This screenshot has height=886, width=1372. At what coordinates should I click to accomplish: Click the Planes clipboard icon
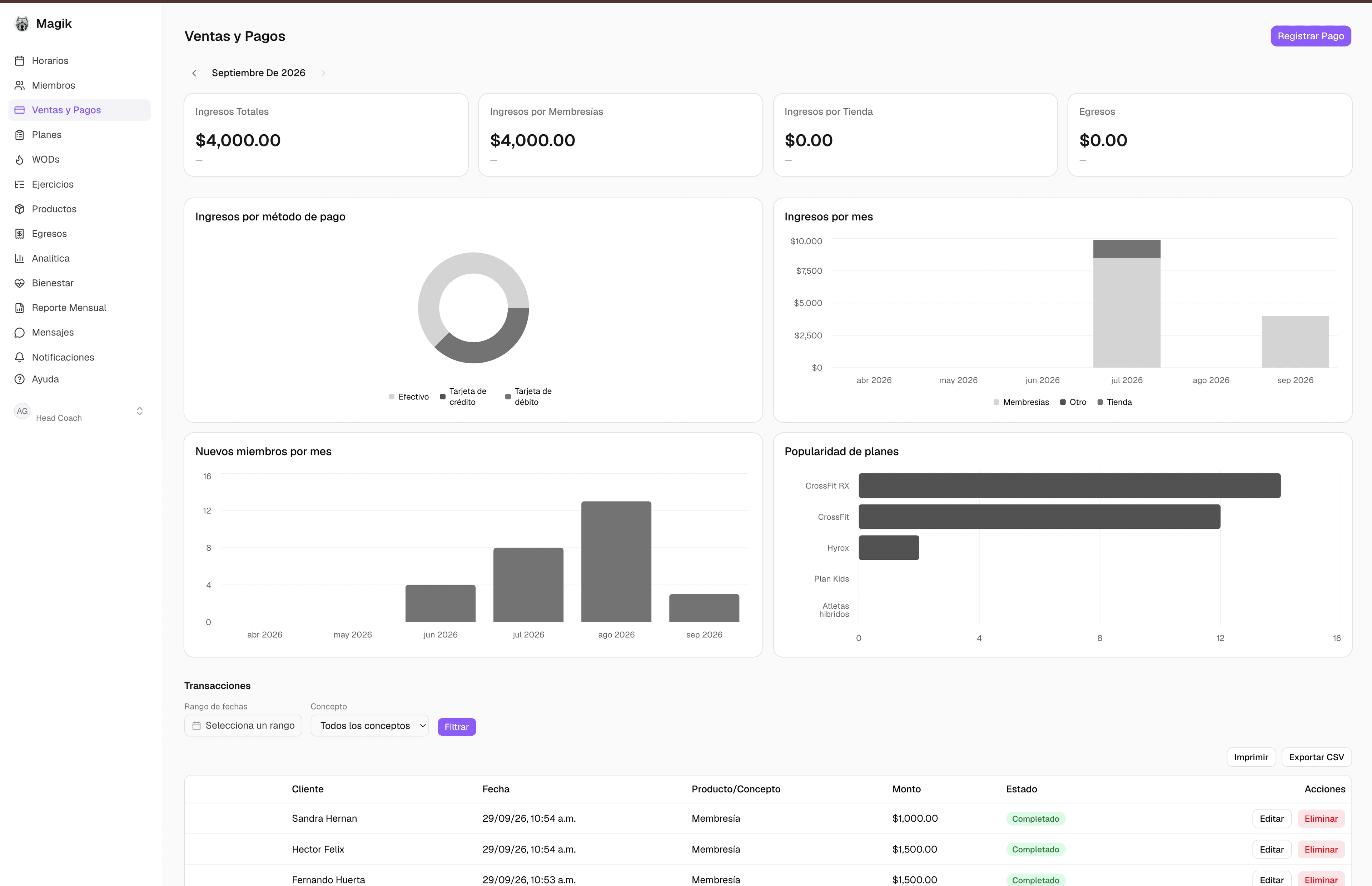coord(20,135)
